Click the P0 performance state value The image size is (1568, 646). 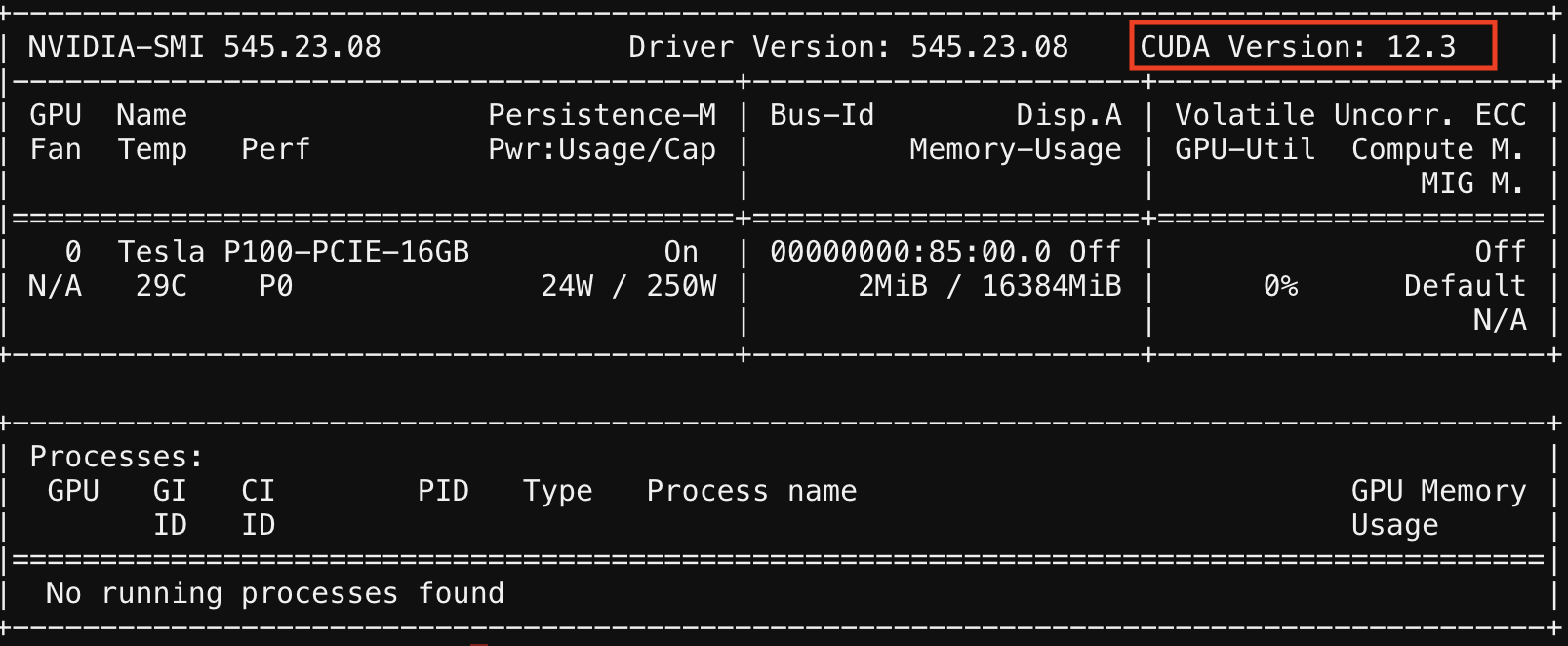tap(275, 286)
